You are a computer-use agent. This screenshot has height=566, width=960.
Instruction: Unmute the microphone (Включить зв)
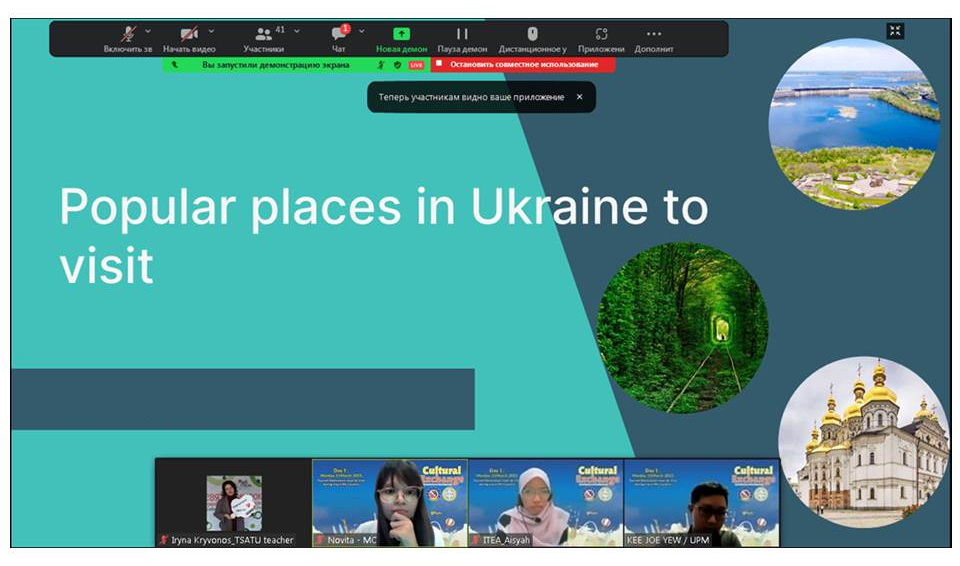tap(127, 39)
